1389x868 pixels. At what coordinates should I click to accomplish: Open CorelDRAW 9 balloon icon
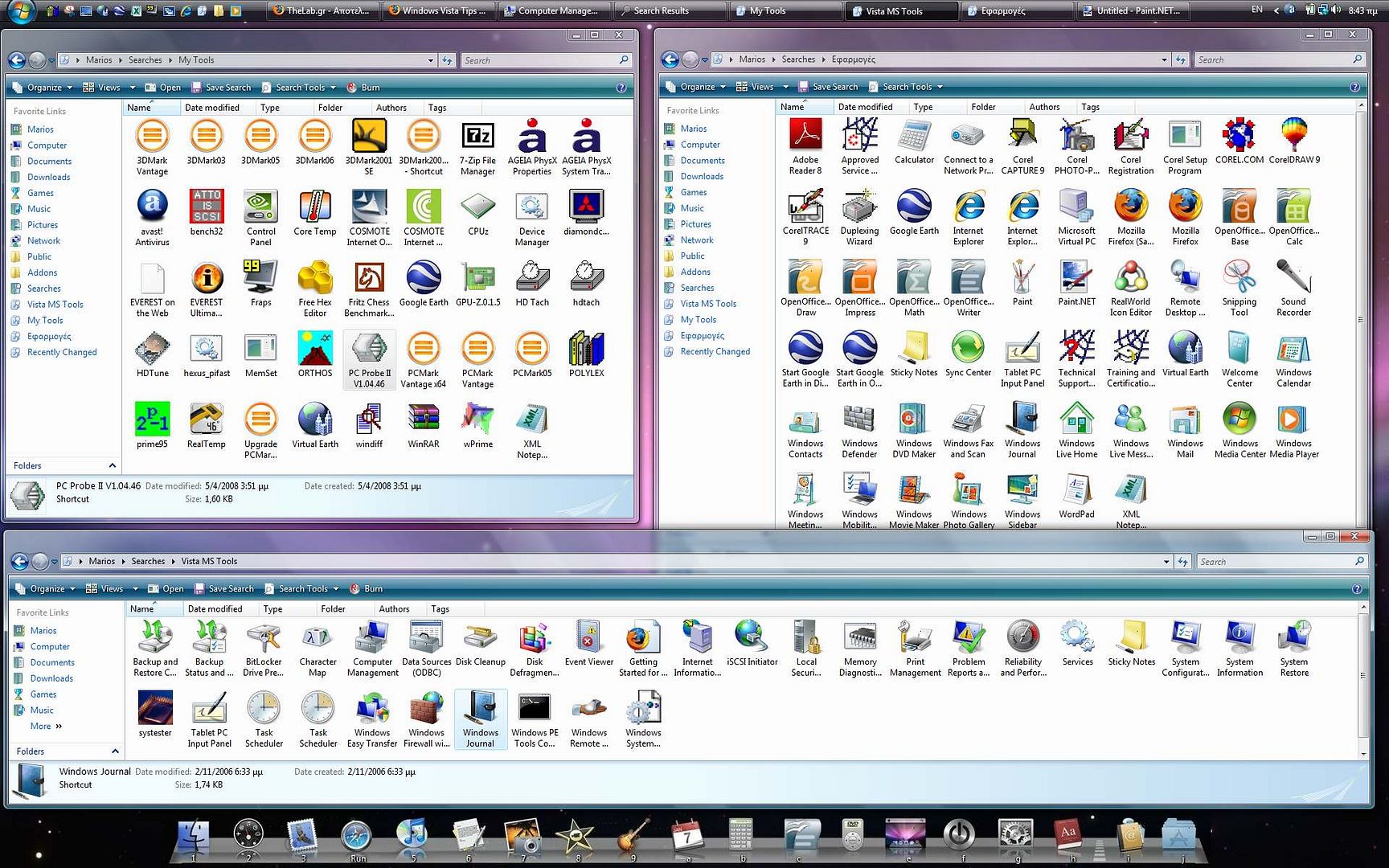(1294, 141)
